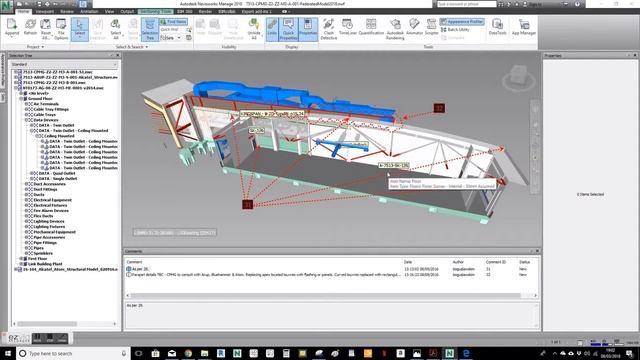
Task: Select Mechanical Equipment tree item
Action: [x=54, y=232]
